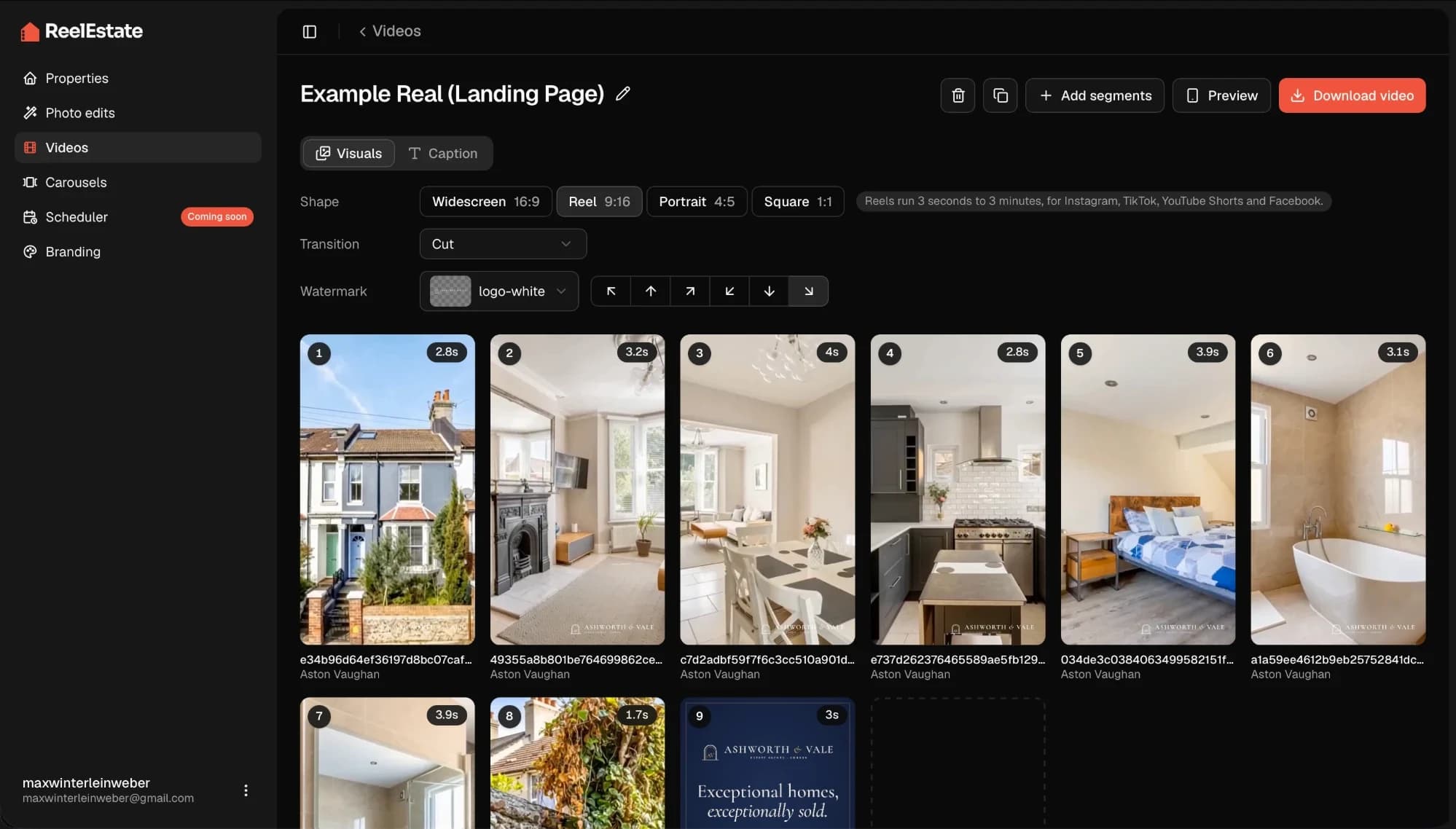Click filename e34b96d64ef36197d8bc07caf...
The width and height of the screenshot is (1456, 829).
[x=386, y=659]
